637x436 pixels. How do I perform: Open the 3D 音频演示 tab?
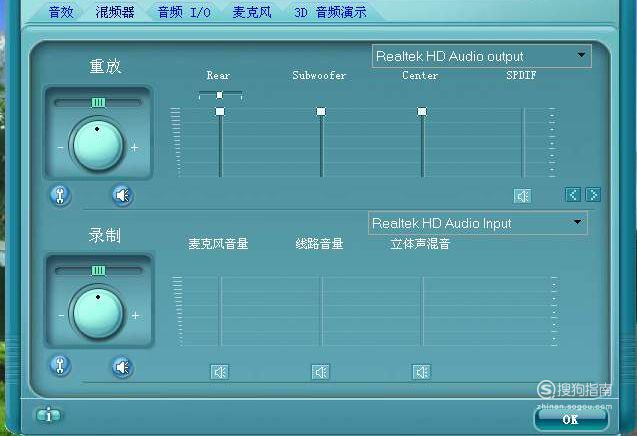click(330, 12)
